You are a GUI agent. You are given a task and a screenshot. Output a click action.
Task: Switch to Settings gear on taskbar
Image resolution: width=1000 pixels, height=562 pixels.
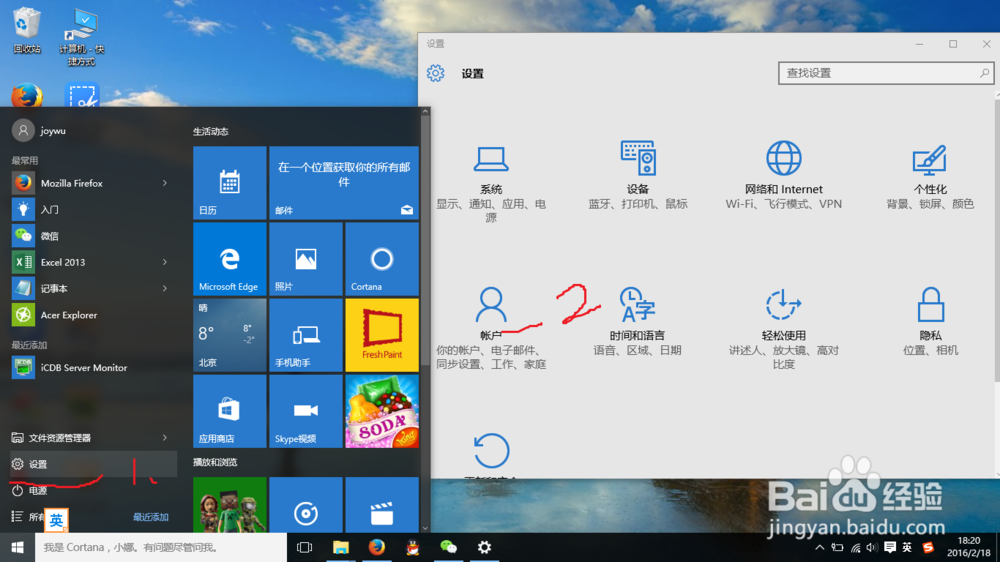484,547
